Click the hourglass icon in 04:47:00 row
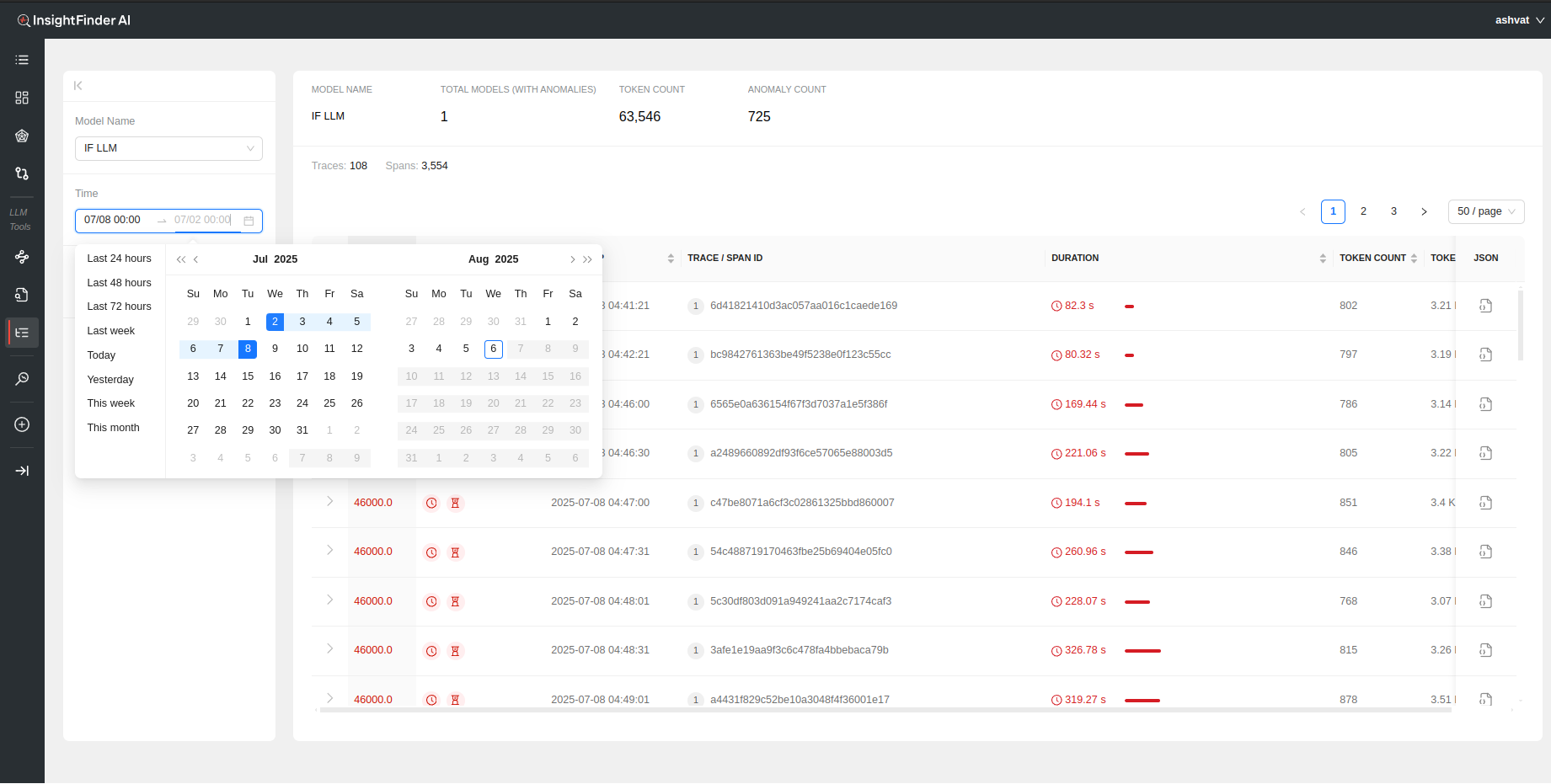 coord(455,504)
